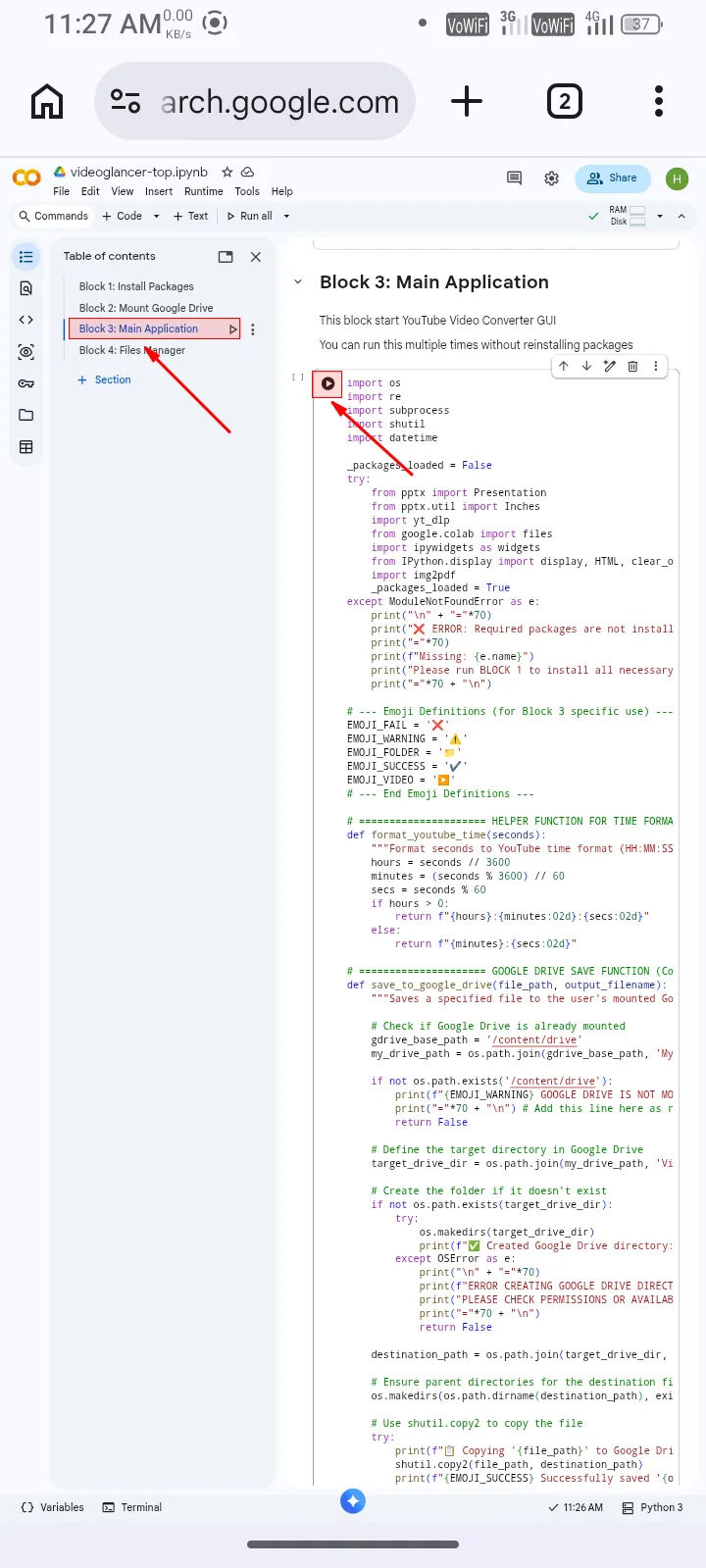
Task: Open the browser home icon
Action: 47,101
